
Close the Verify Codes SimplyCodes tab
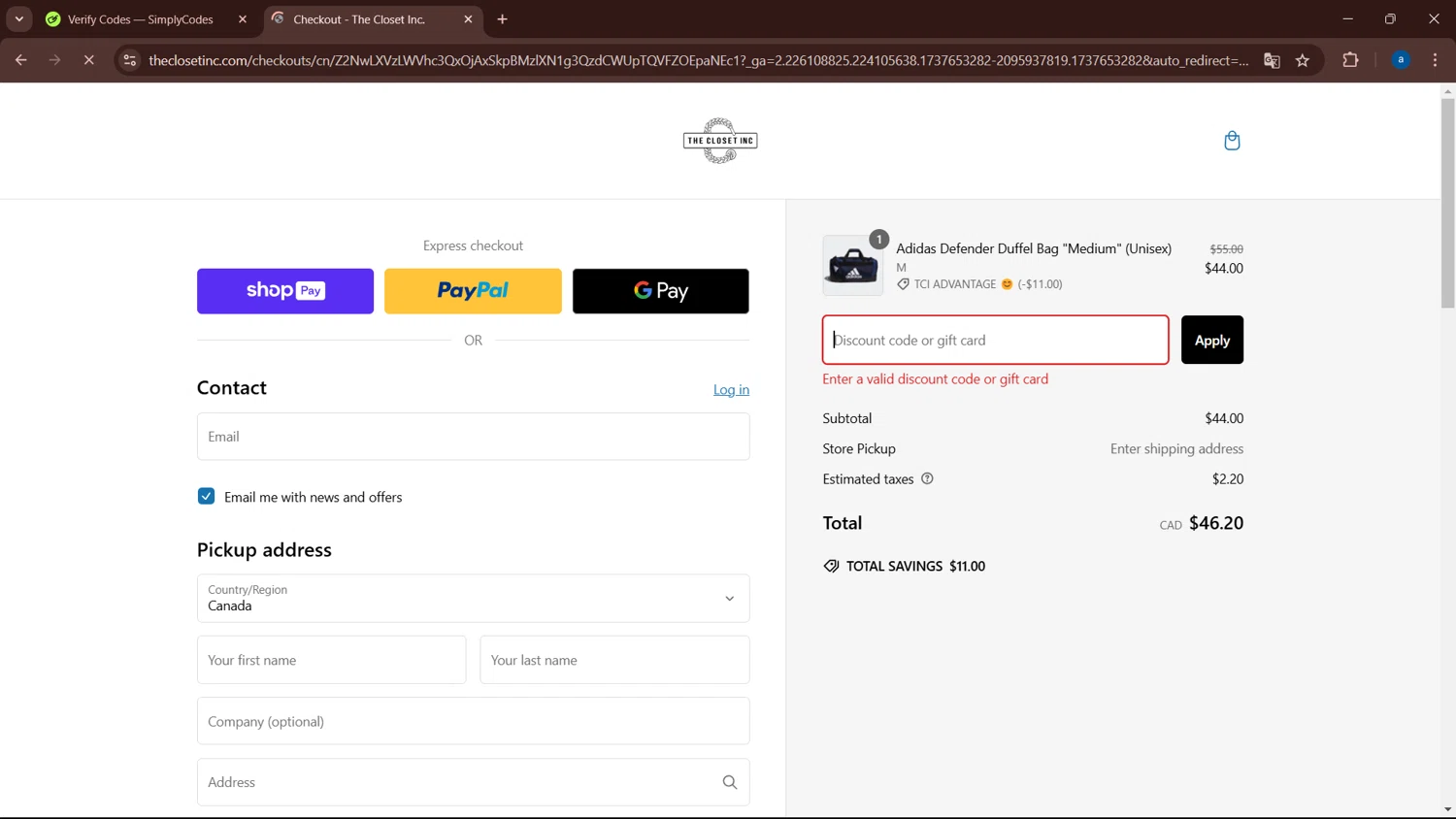pyautogui.click(x=243, y=19)
